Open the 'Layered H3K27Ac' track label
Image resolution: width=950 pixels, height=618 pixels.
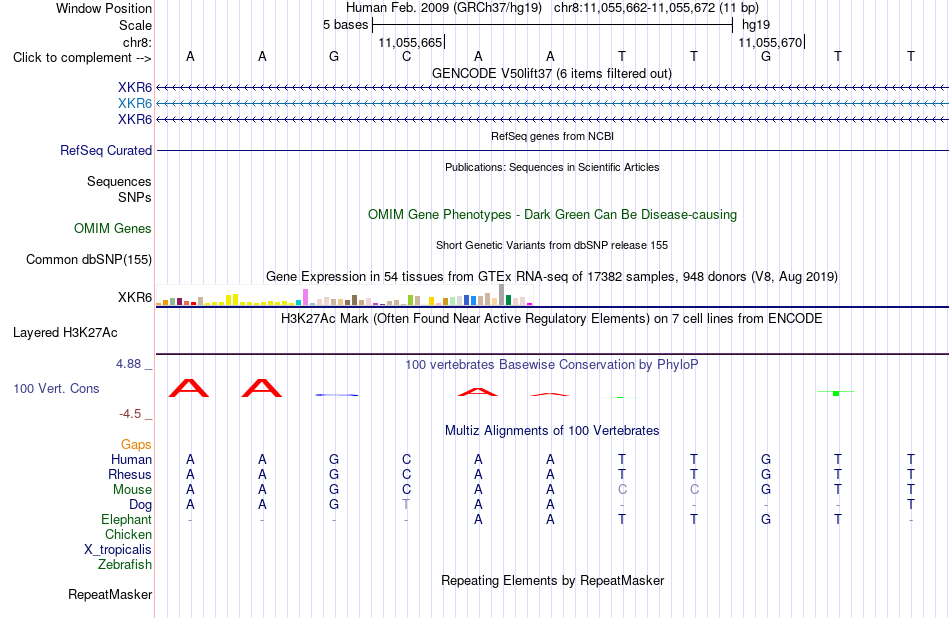[65, 333]
